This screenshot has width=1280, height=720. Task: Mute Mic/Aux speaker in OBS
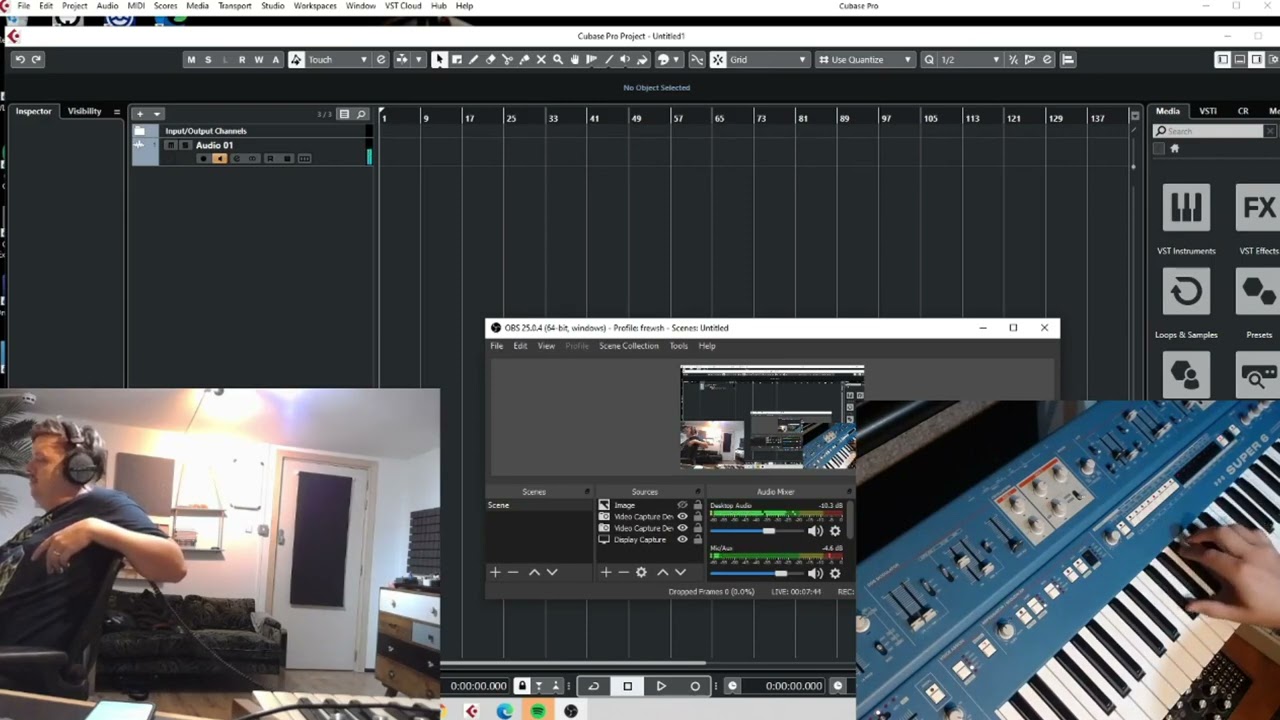pos(815,573)
